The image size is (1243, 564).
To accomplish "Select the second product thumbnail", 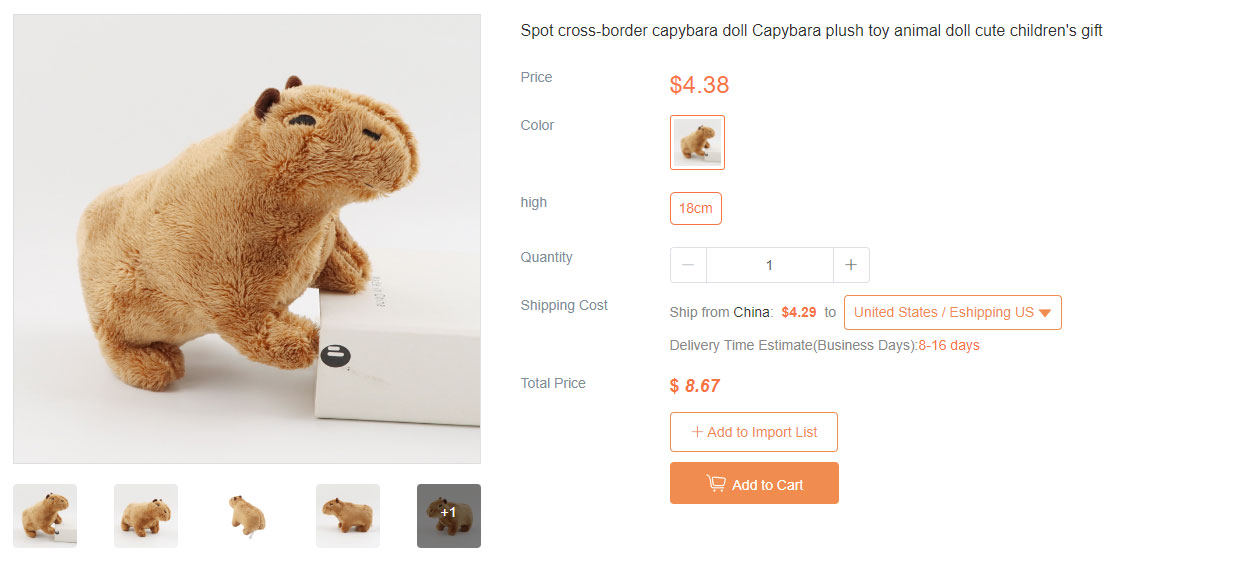I will (x=146, y=516).
